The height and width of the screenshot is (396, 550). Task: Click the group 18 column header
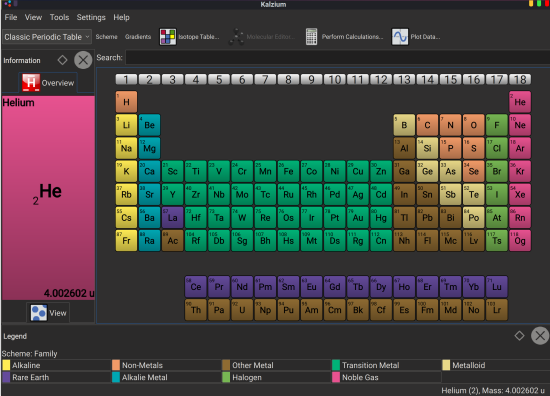point(520,79)
